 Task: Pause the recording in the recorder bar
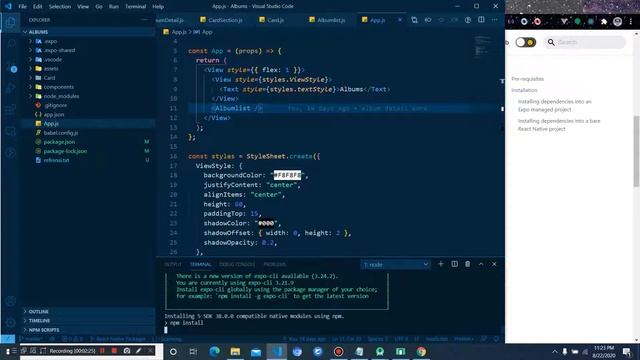pyautogui.click(x=102, y=351)
